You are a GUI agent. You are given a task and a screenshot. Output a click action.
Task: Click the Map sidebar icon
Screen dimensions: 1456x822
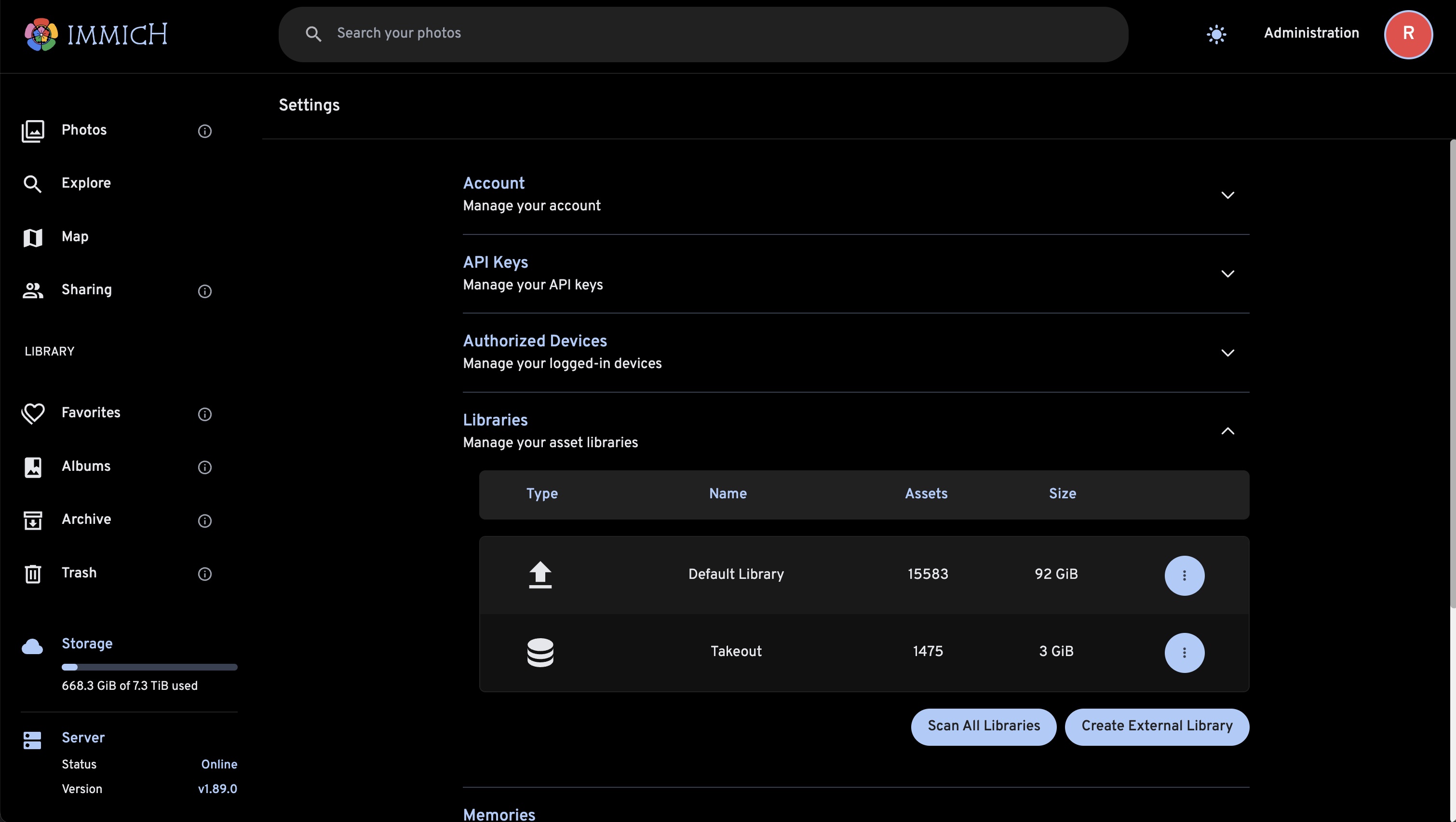click(33, 237)
